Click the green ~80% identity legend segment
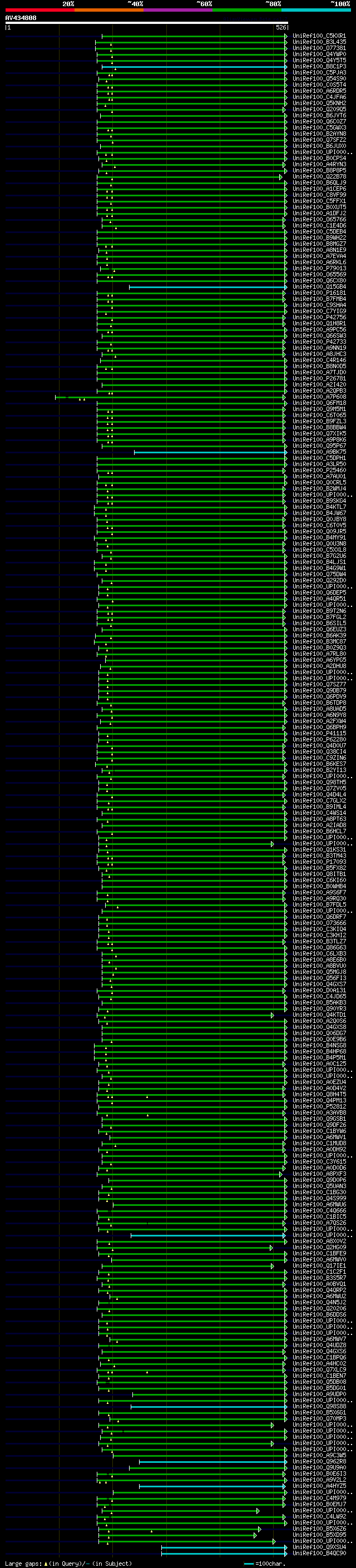The width and height of the screenshot is (356, 1568). click(247, 10)
